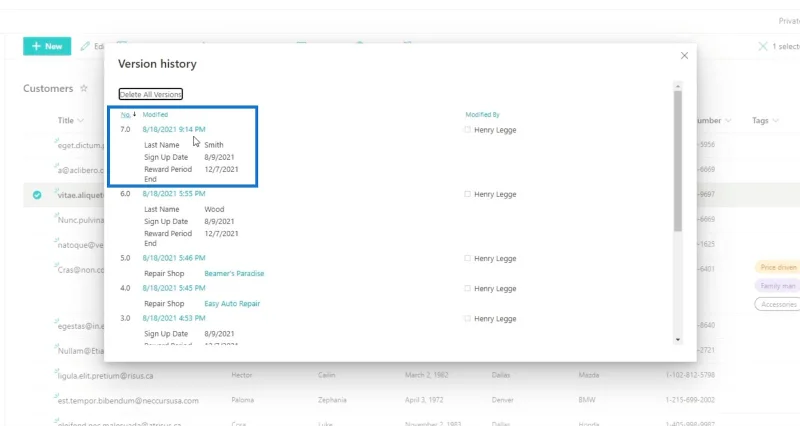Click the Modified column header

[x=155, y=115]
